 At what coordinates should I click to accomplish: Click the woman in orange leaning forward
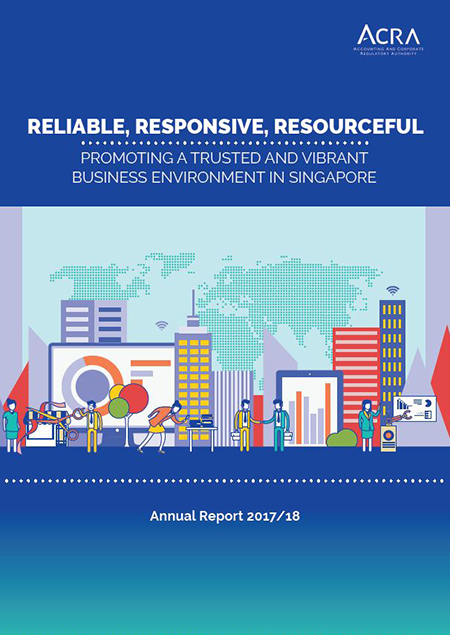tap(162, 426)
